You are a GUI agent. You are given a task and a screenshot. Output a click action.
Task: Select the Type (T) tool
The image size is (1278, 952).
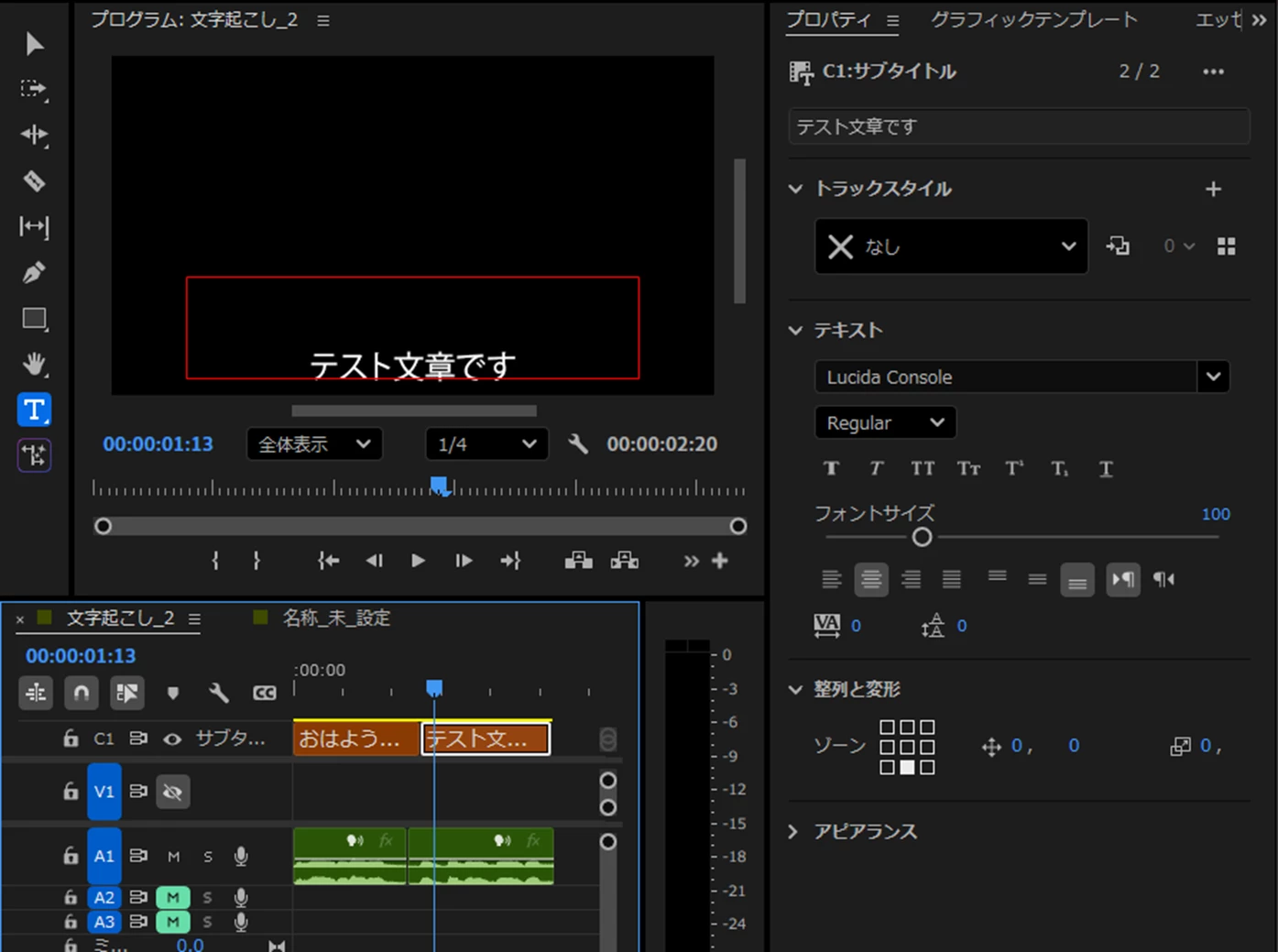[35, 410]
